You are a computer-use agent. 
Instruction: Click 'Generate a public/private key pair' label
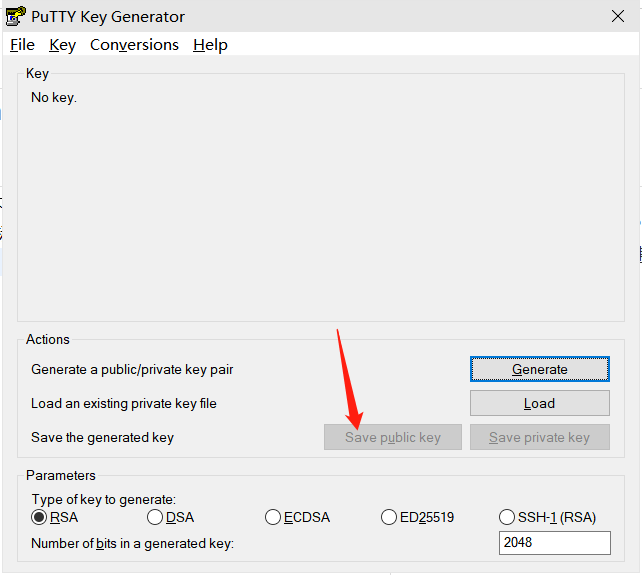pos(132,369)
